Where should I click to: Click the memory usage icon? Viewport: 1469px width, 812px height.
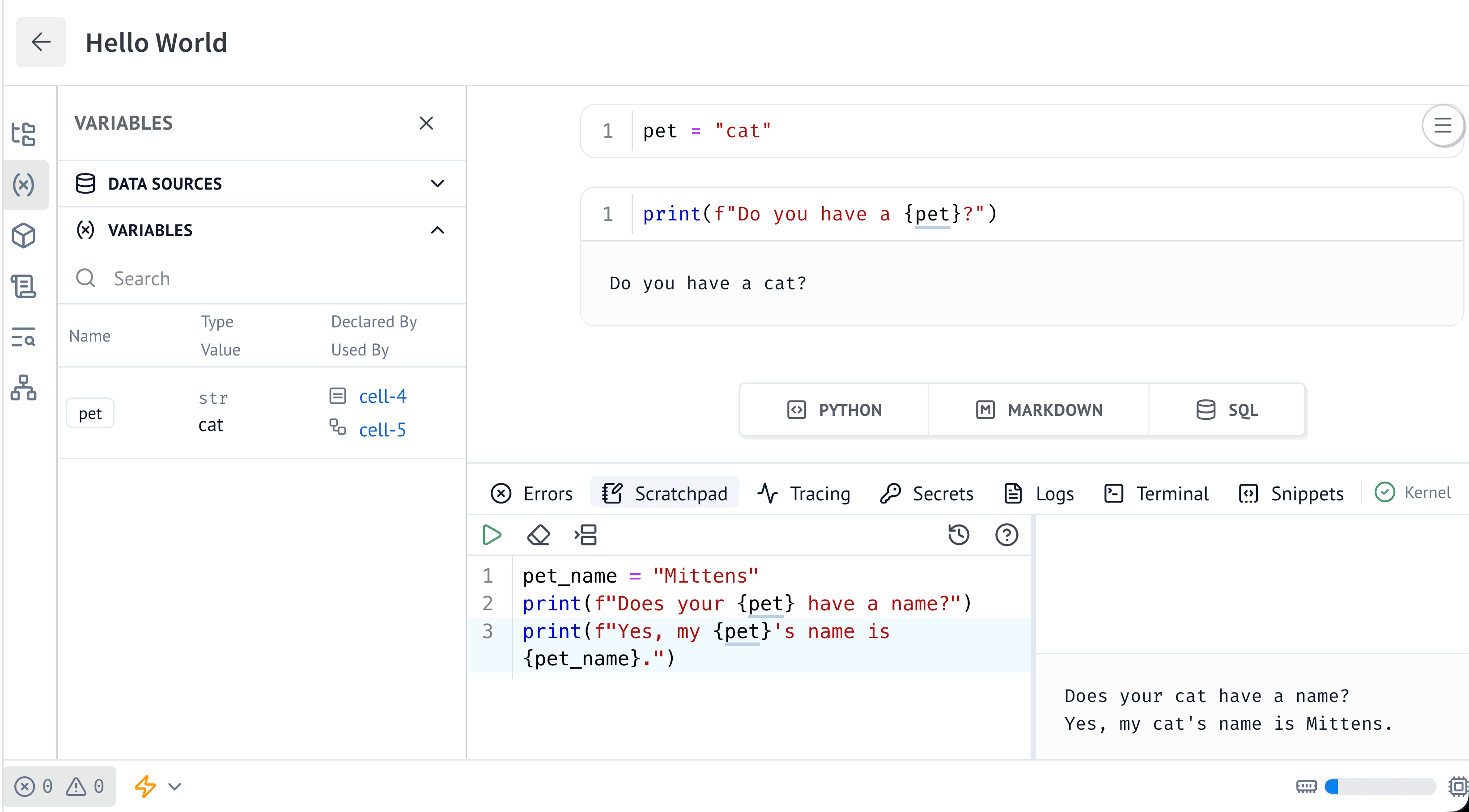point(1307,787)
